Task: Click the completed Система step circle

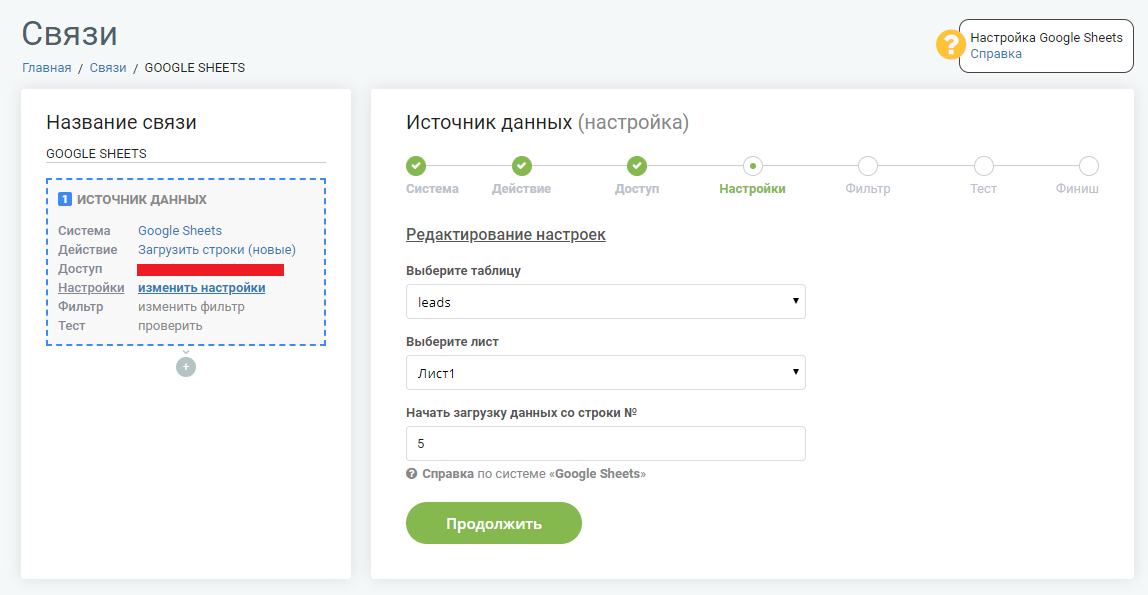Action: pos(416,166)
